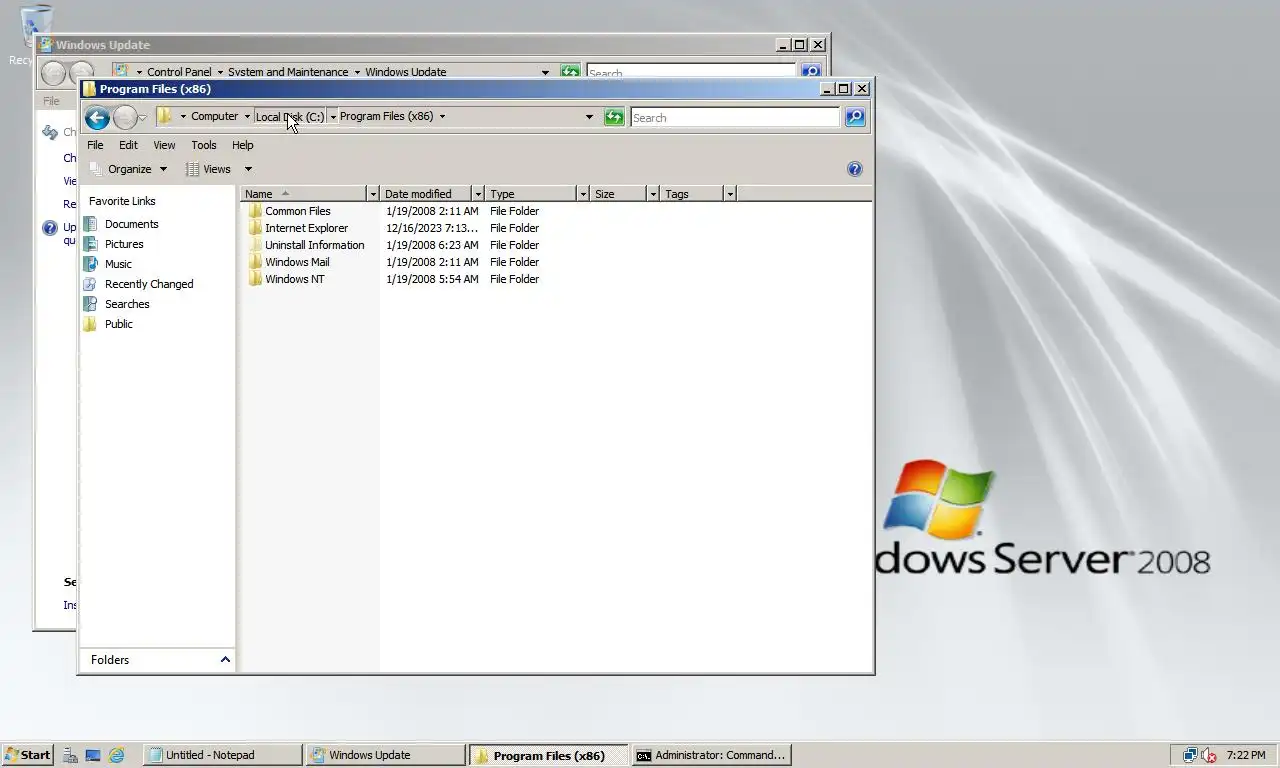Image resolution: width=1280 pixels, height=768 pixels.
Task: Click Server Manager quick launch icon
Action: 70,755
